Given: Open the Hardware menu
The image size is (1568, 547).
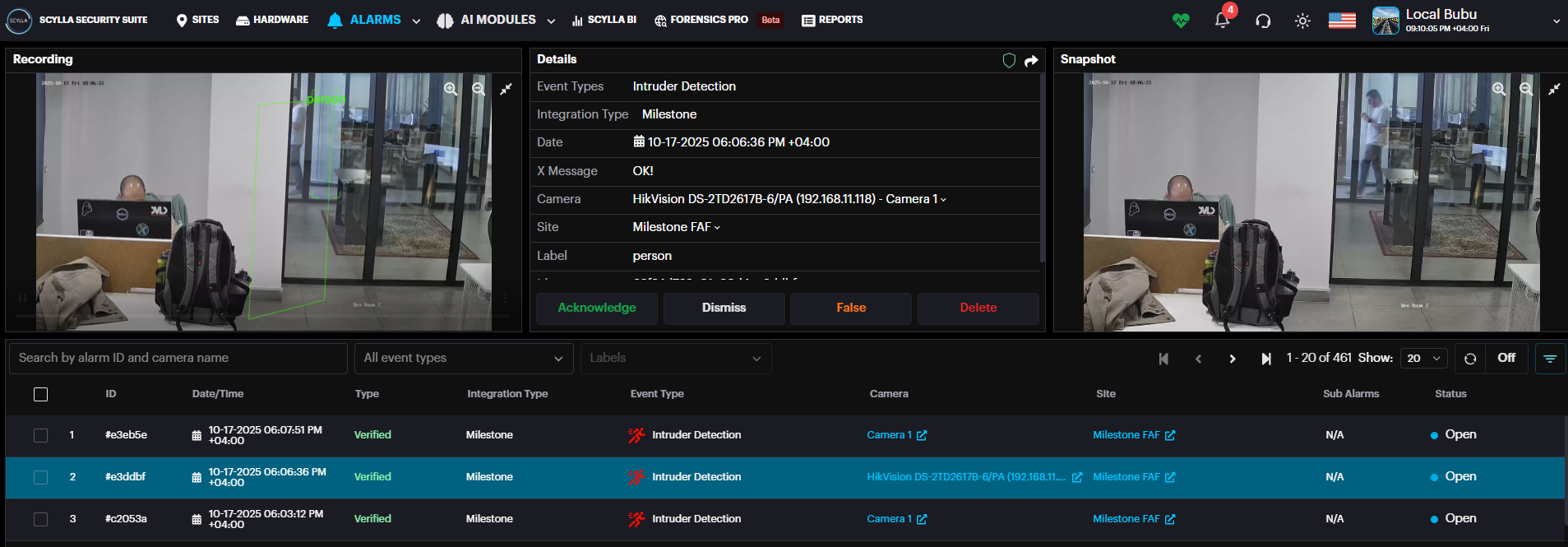Looking at the screenshot, I should pyautogui.click(x=272, y=20).
